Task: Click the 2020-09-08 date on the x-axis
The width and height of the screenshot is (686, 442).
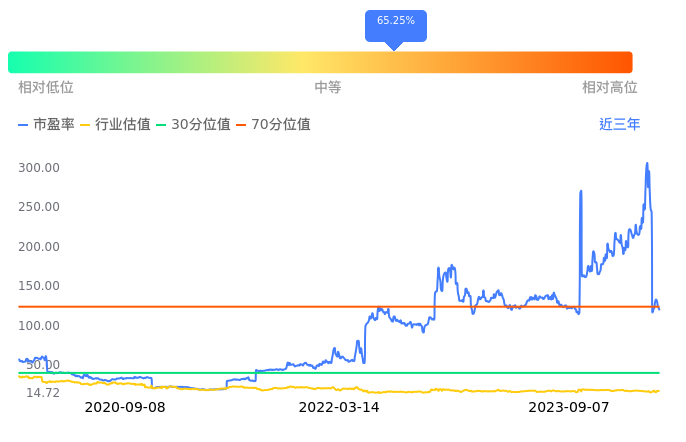Action: pos(125,408)
